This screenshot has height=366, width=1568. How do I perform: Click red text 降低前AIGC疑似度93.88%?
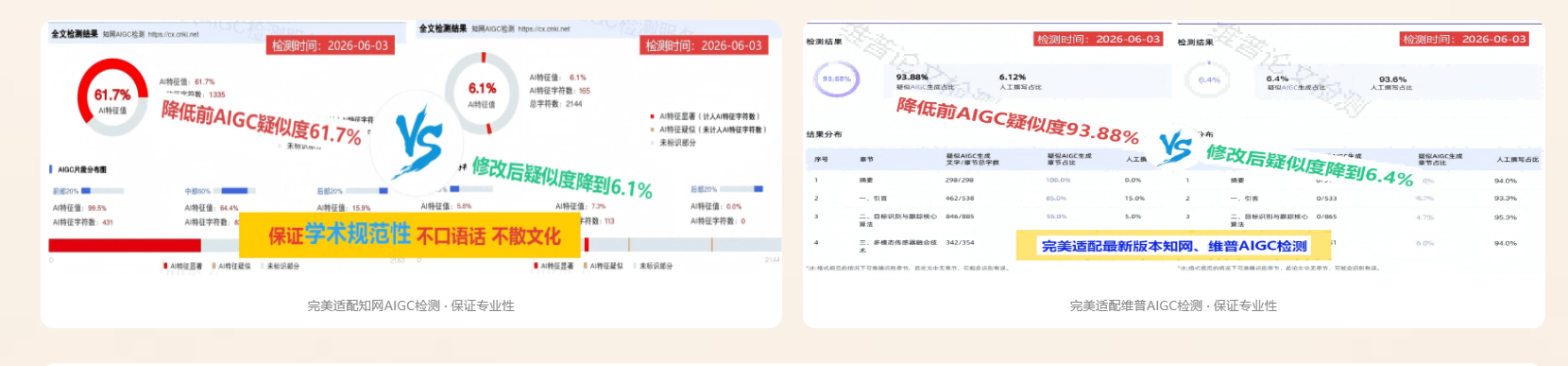pos(1017,120)
